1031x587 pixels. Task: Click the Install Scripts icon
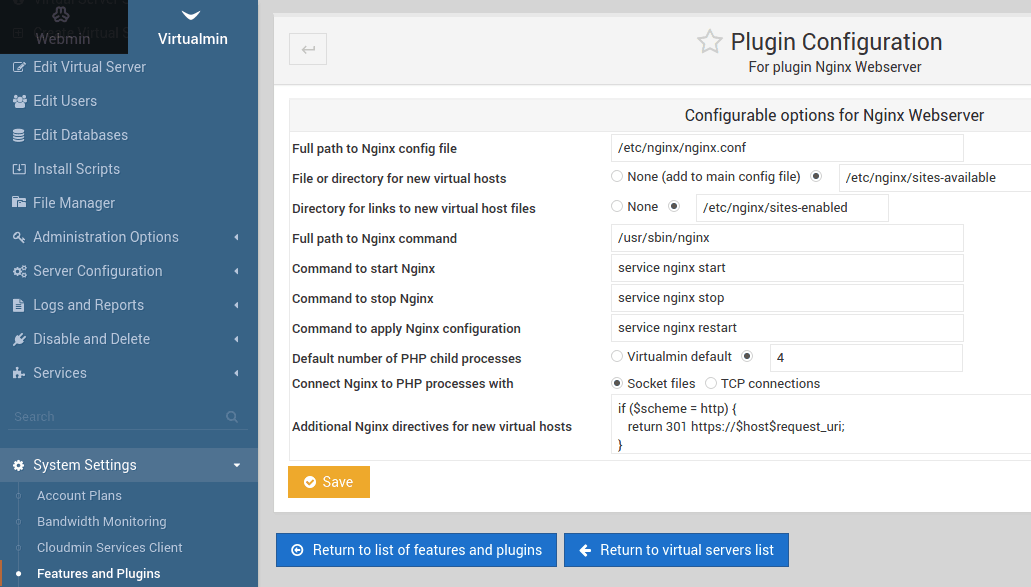point(17,168)
